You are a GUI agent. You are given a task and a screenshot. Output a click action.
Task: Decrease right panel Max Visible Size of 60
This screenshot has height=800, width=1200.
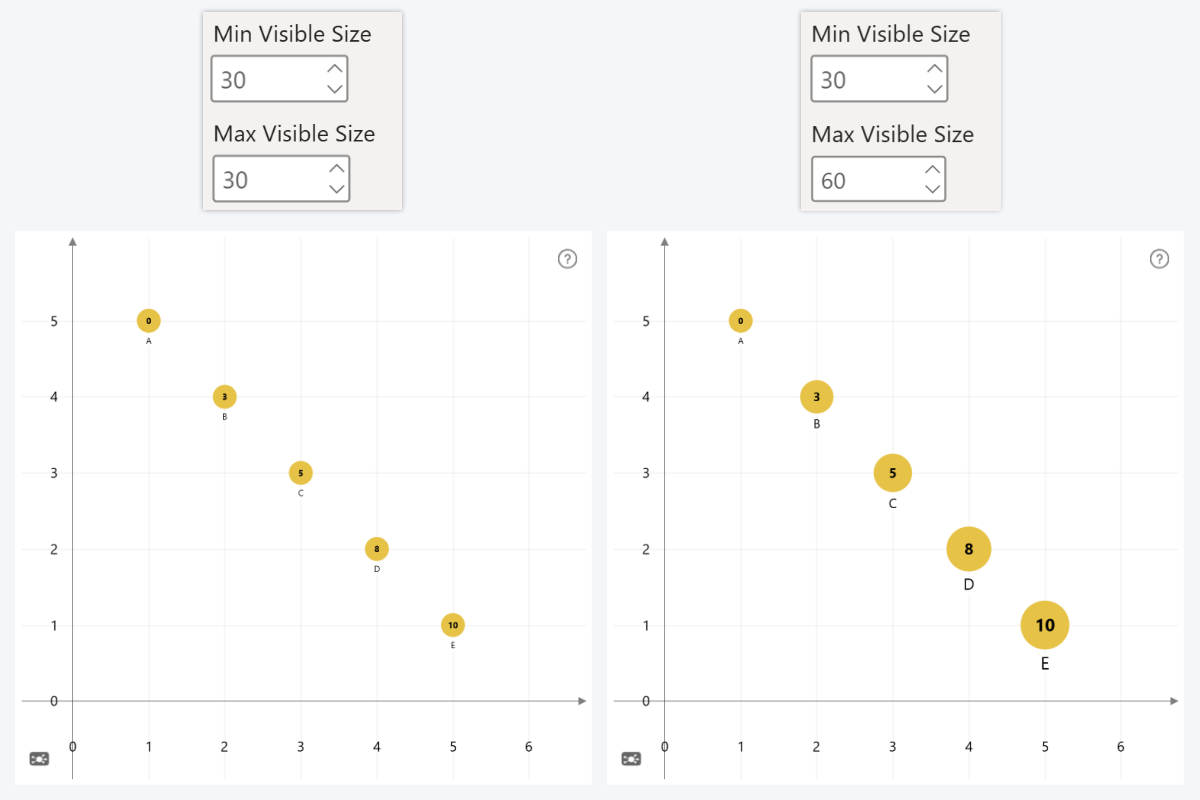(932, 189)
